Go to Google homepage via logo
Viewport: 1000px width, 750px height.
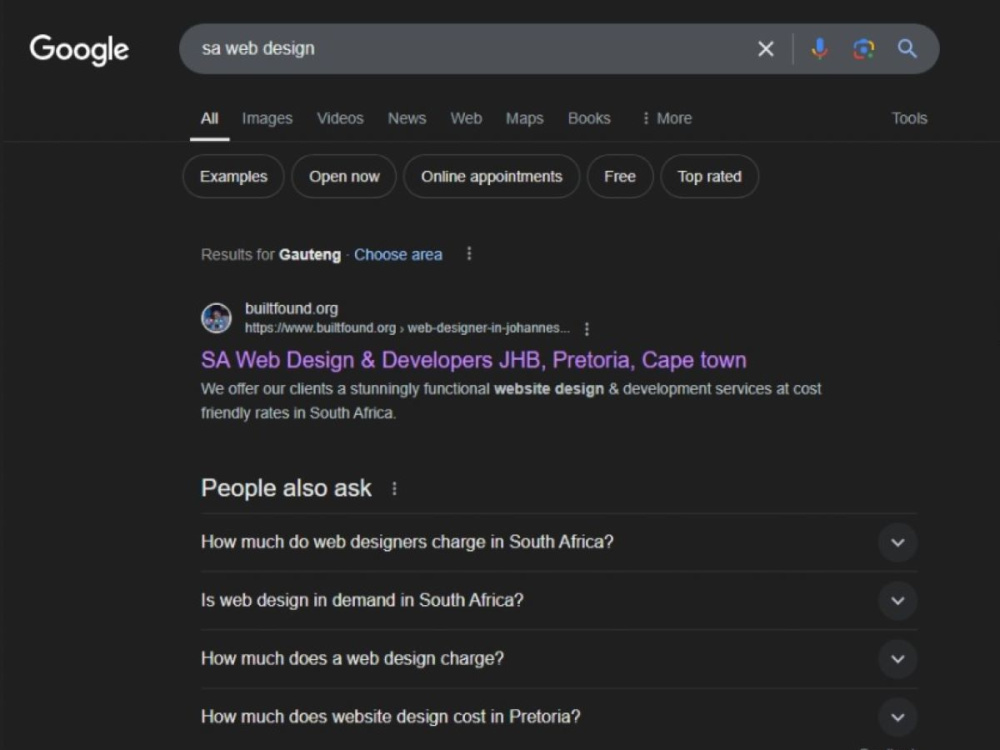79,50
